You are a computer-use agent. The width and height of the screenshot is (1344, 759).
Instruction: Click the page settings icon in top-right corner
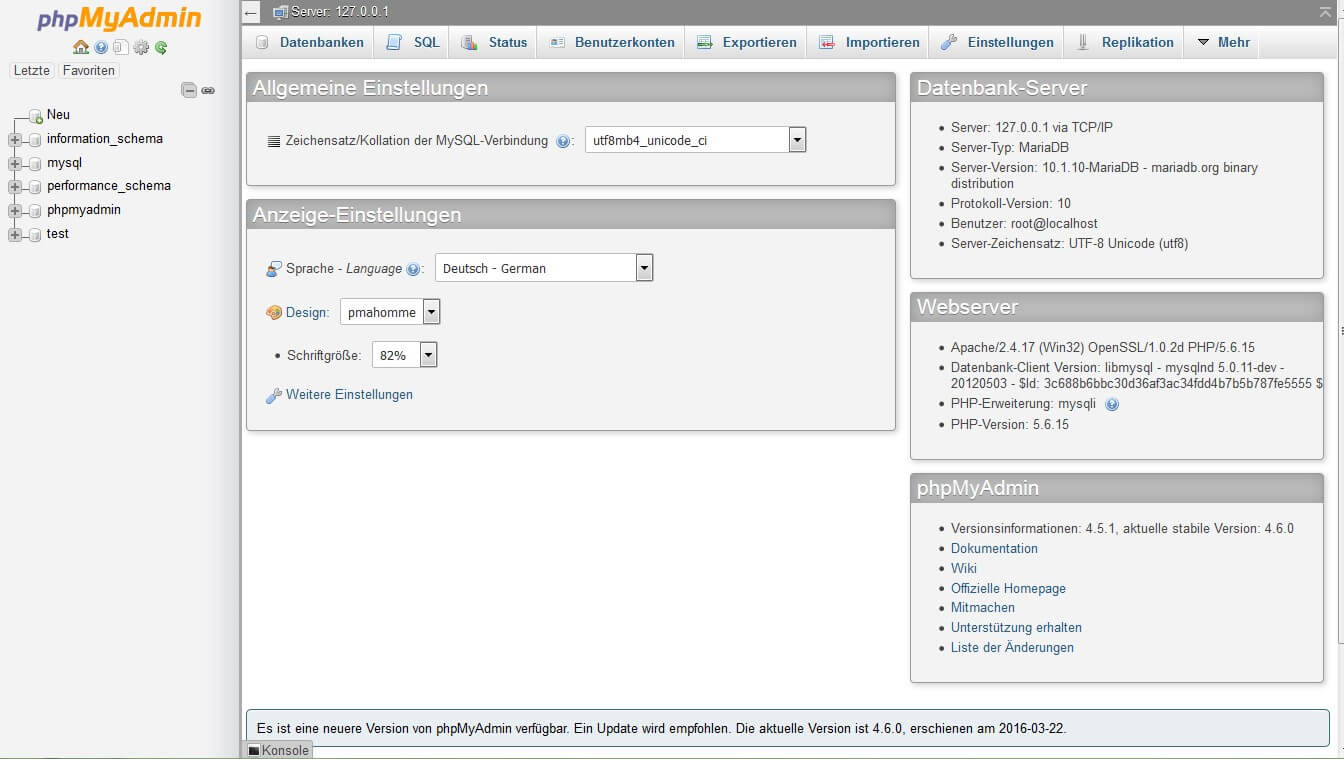[x=1325, y=11]
